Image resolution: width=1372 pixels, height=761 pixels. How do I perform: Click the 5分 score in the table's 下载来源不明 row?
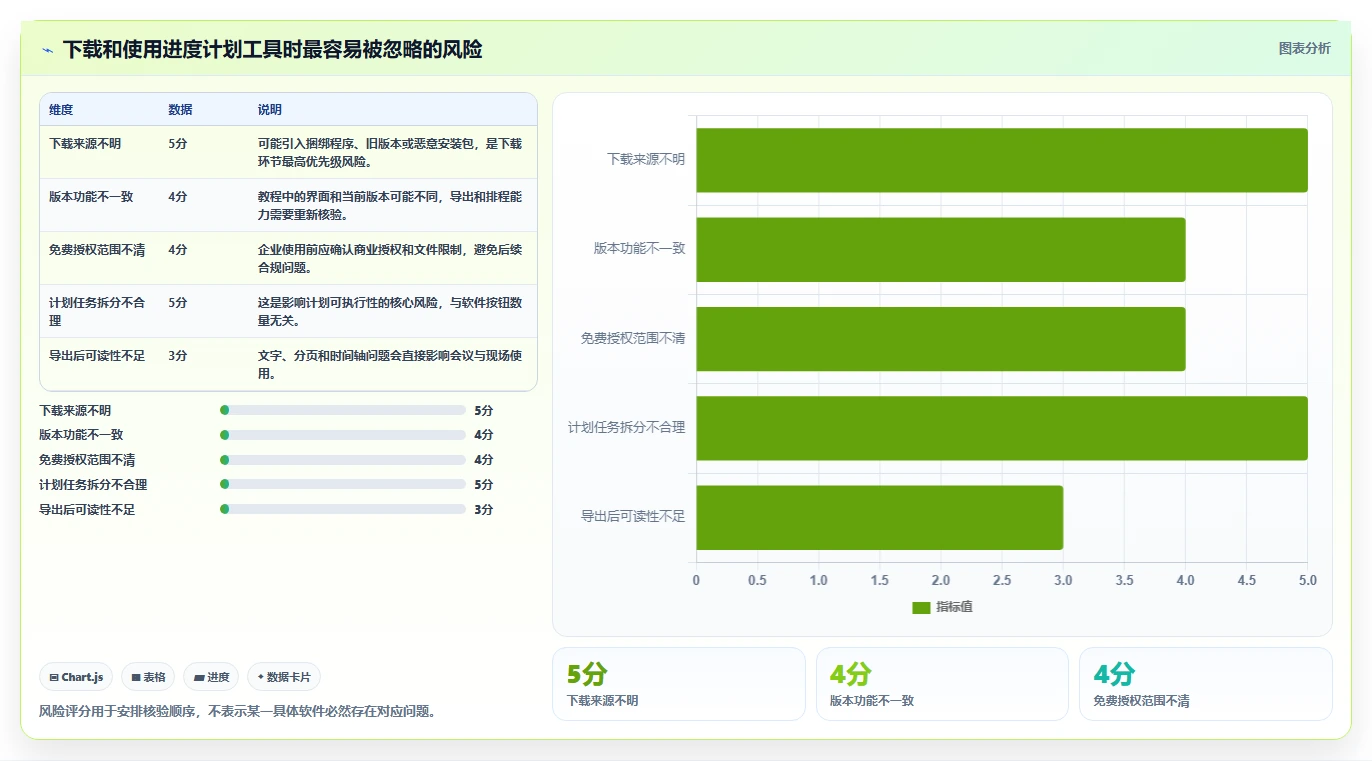click(x=178, y=144)
